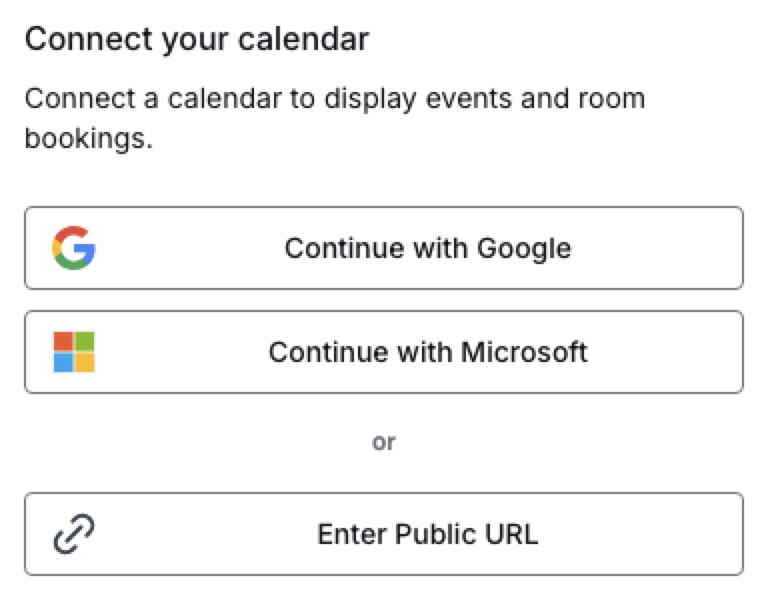The image size is (780, 602).
Task: Click the yellow square in Microsoft logo
Action: pyautogui.click(x=85, y=362)
